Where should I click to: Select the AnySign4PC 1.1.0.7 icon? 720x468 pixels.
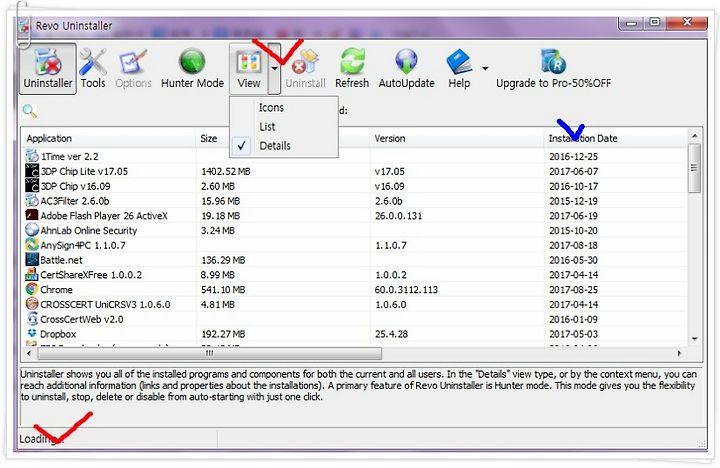pos(32,244)
